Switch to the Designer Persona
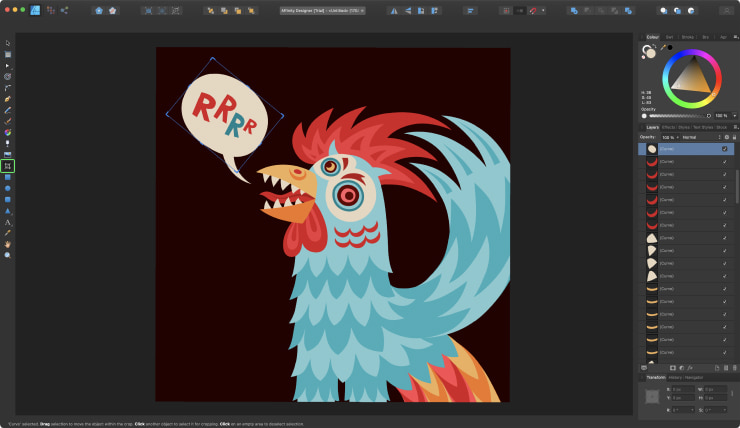This screenshot has width=740, height=428. (35, 10)
